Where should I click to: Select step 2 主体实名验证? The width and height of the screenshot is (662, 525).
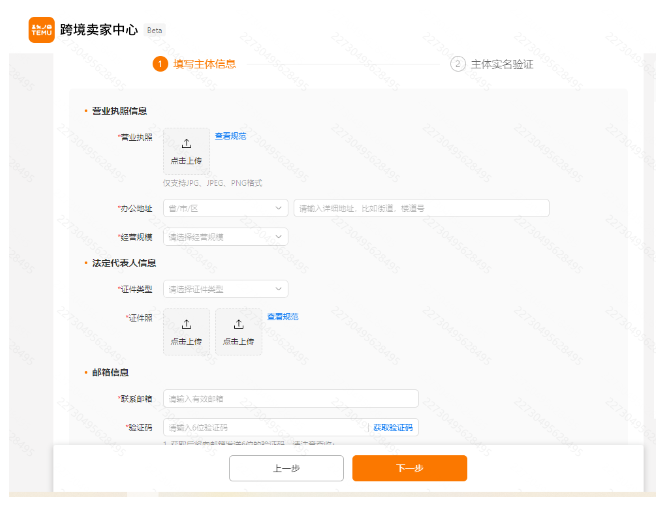pyautogui.click(x=493, y=64)
